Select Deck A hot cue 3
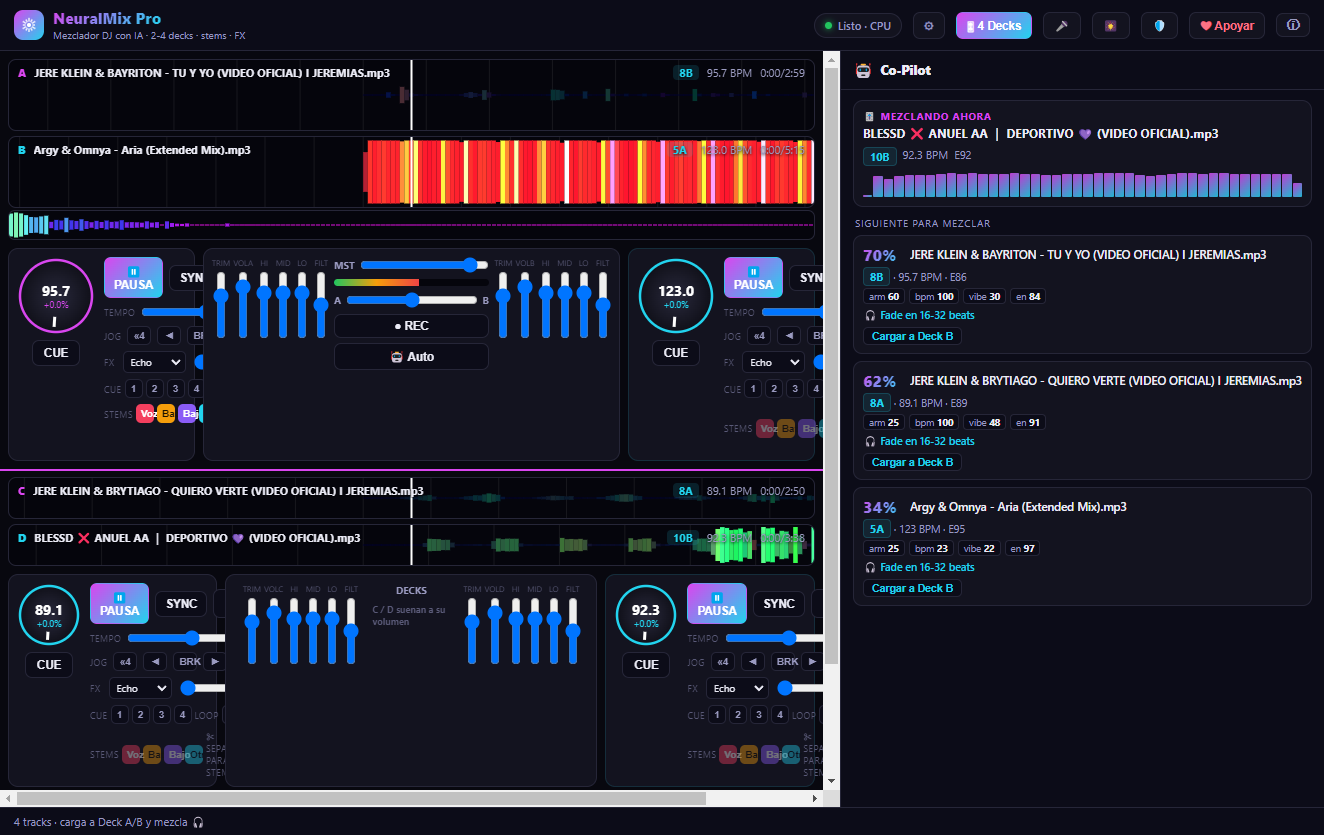Image resolution: width=1324 pixels, height=835 pixels. (176, 389)
